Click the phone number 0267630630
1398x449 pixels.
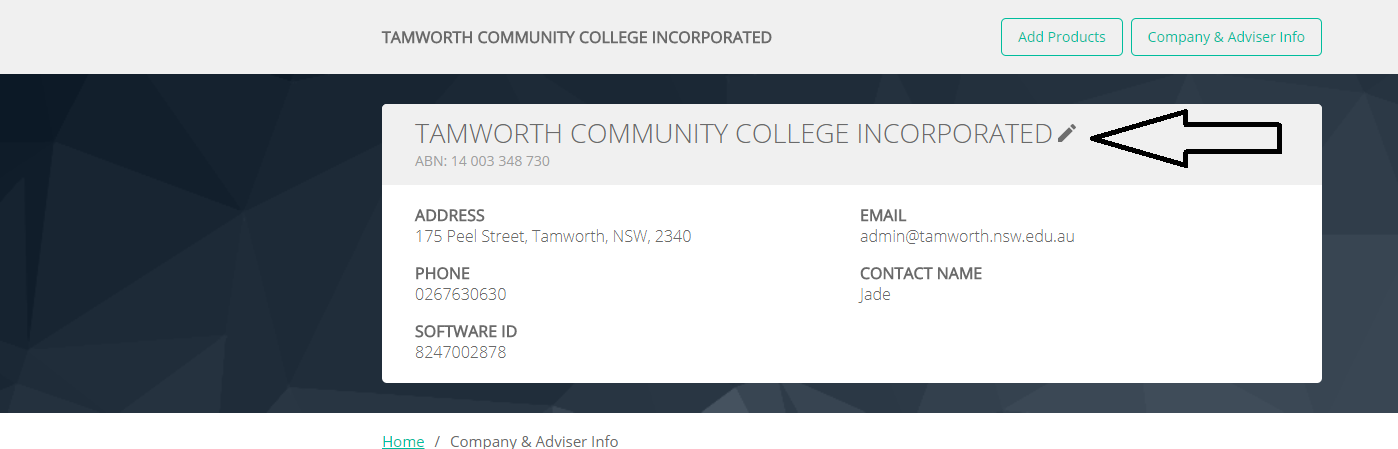[461, 295]
